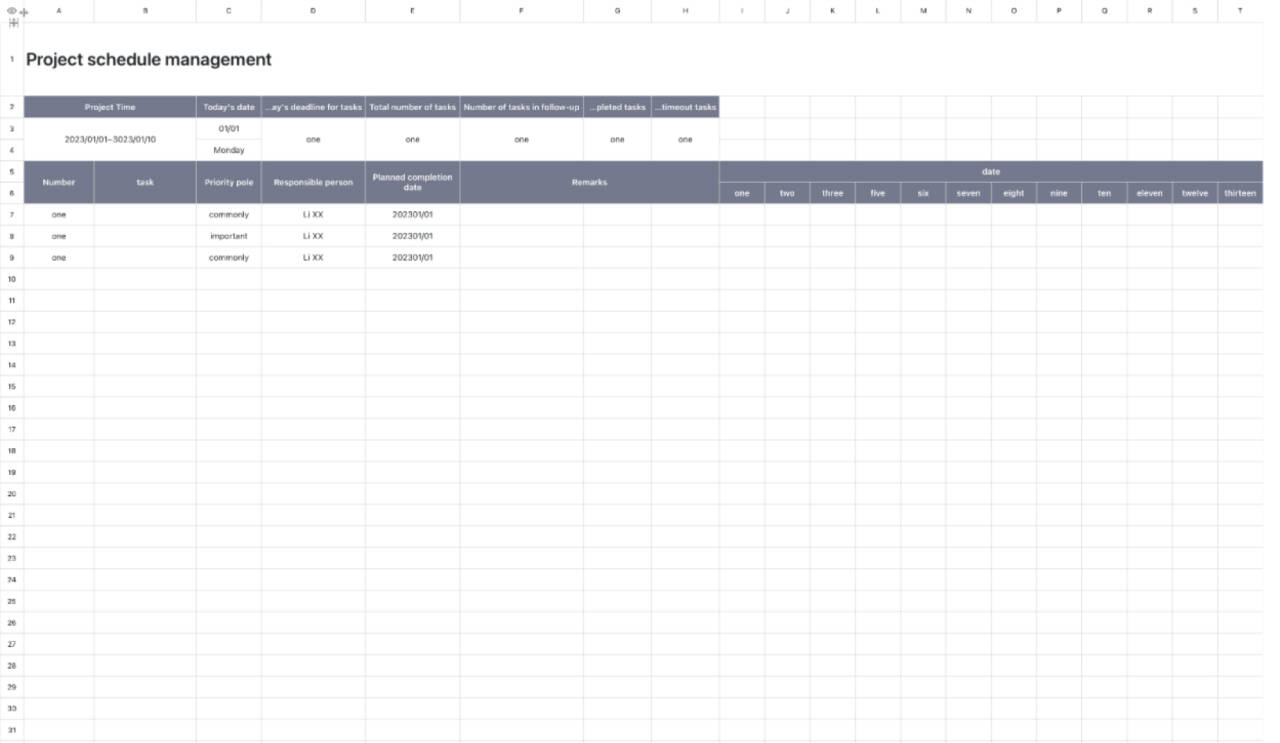Select 'Li XX' in row 8
The height and width of the screenshot is (743, 1280).
pyautogui.click(x=313, y=236)
